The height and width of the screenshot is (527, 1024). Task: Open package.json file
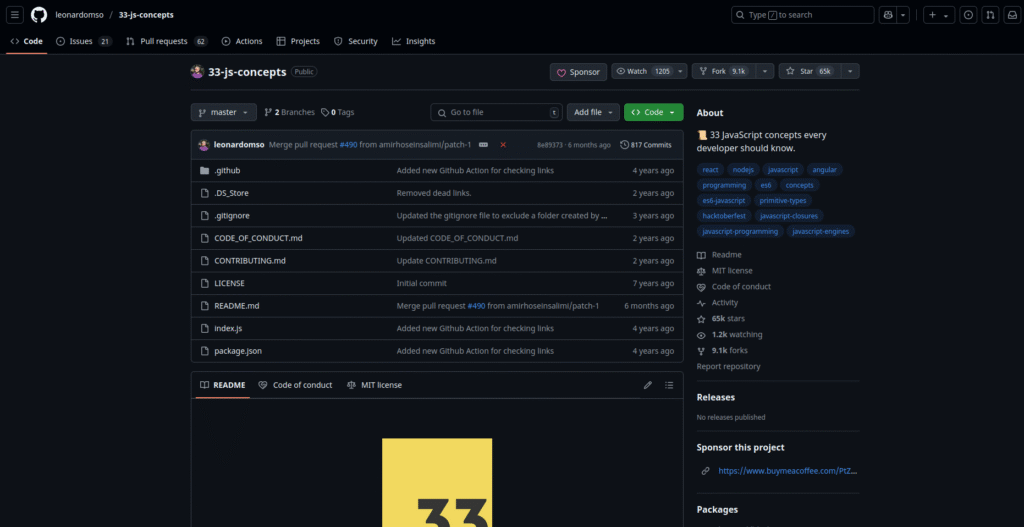tap(238, 351)
